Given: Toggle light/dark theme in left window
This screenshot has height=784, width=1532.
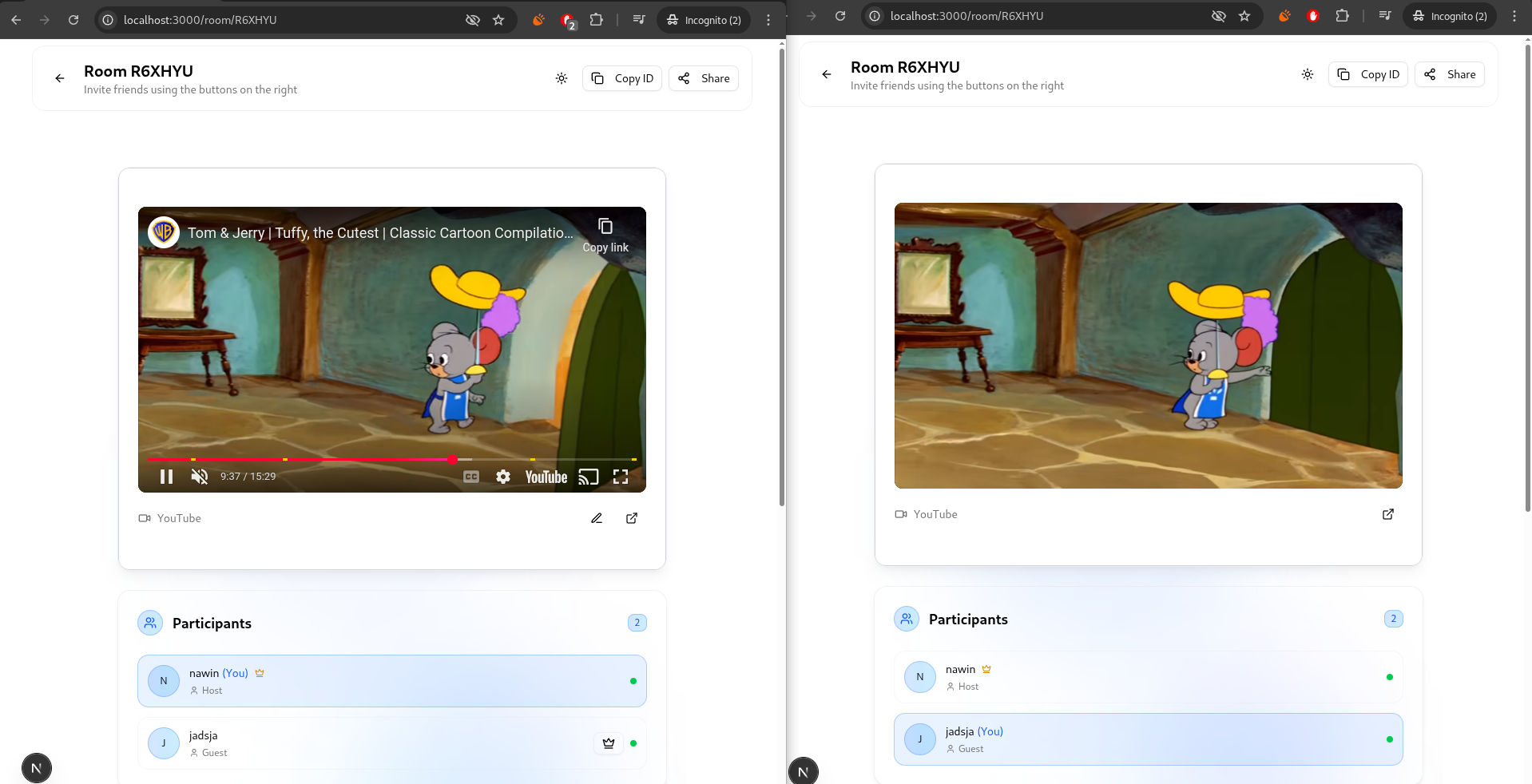Looking at the screenshot, I should 562,78.
